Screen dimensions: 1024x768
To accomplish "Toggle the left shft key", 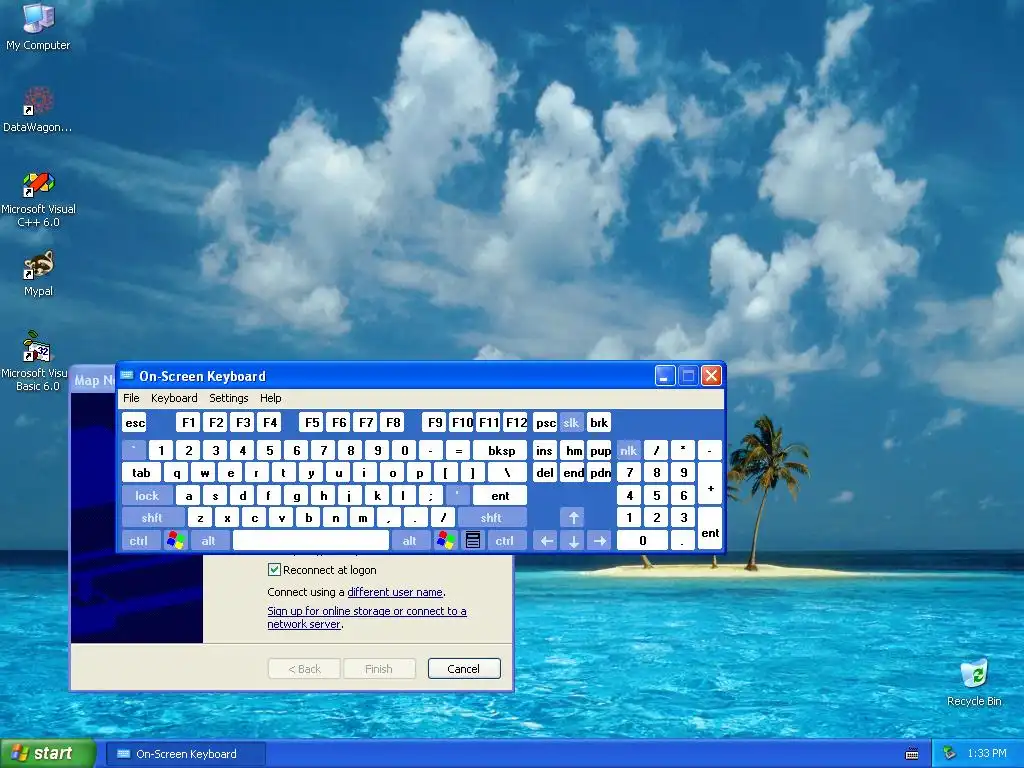I will click(x=152, y=518).
